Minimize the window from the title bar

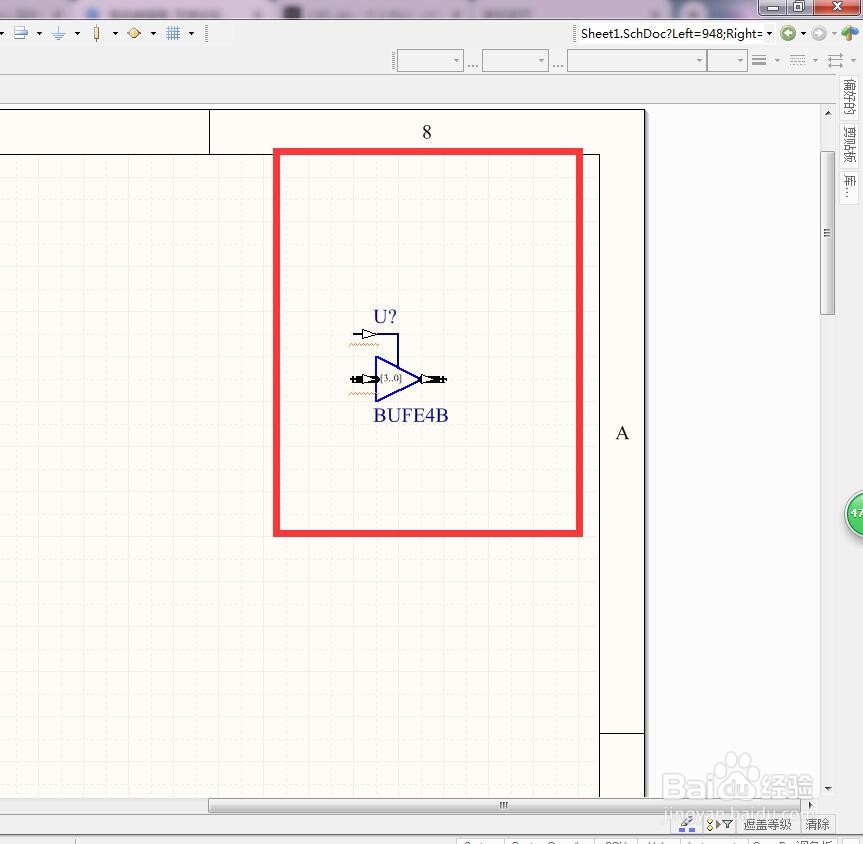pos(773,7)
